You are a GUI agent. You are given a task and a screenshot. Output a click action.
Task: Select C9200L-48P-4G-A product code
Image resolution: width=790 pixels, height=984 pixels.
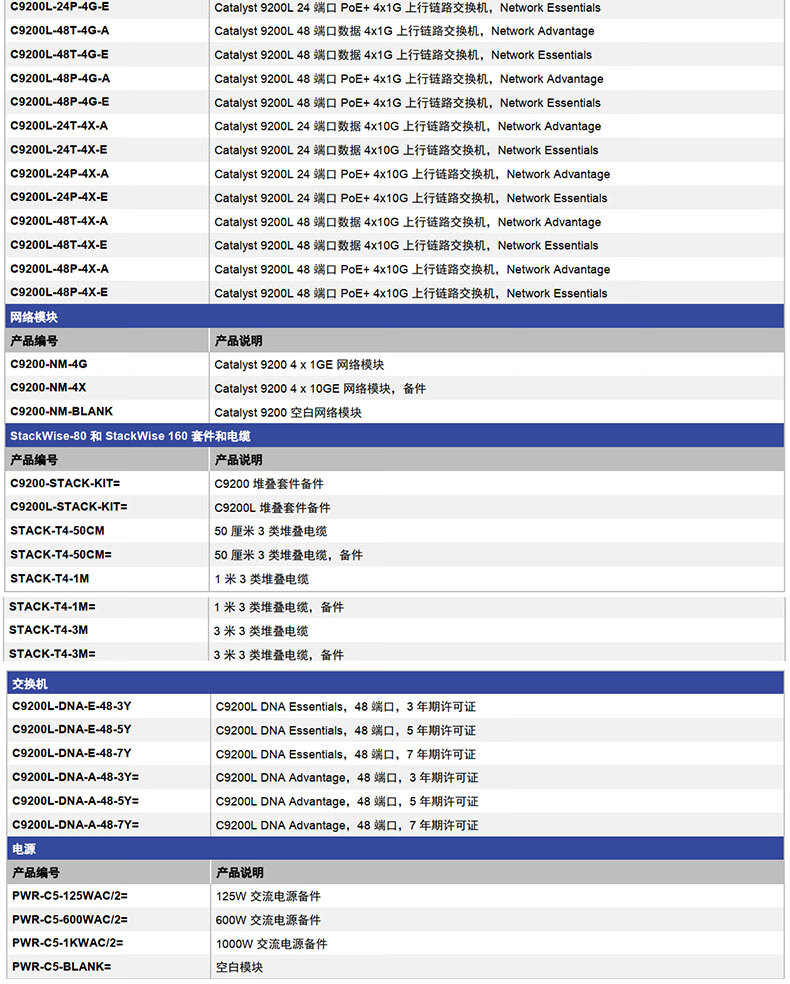coord(60,78)
